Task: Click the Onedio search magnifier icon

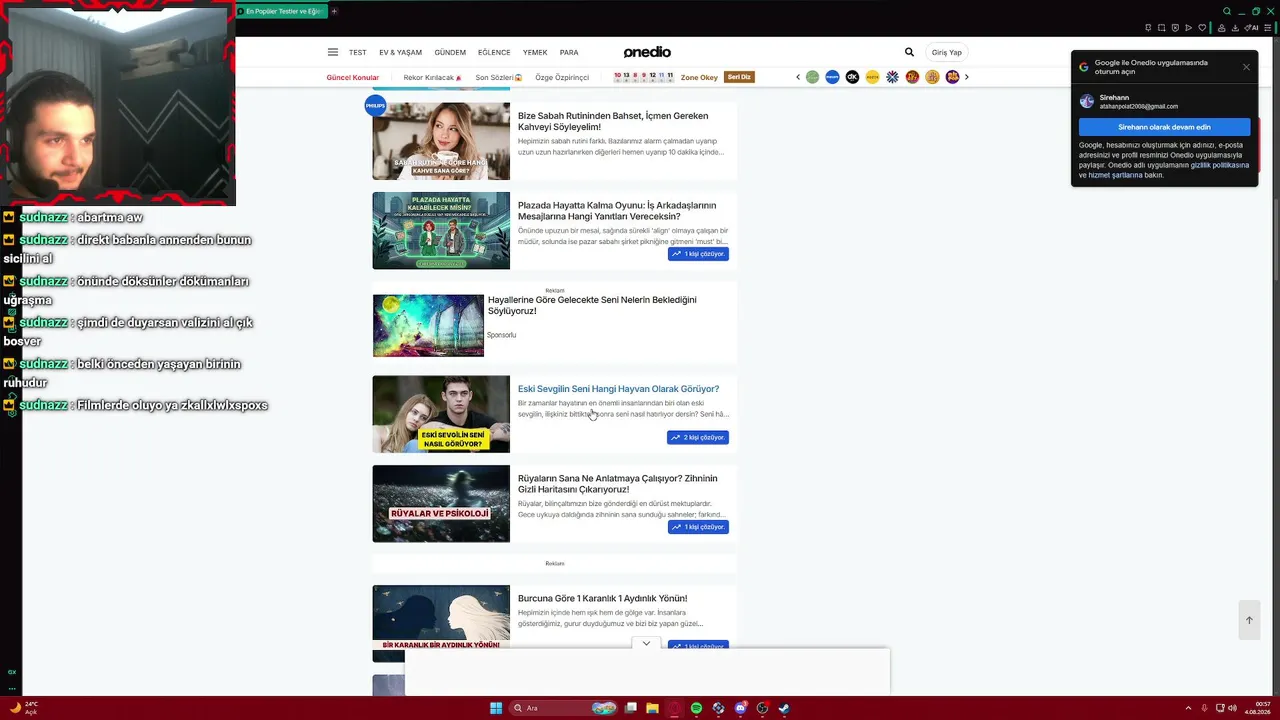Action: [909, 52]
